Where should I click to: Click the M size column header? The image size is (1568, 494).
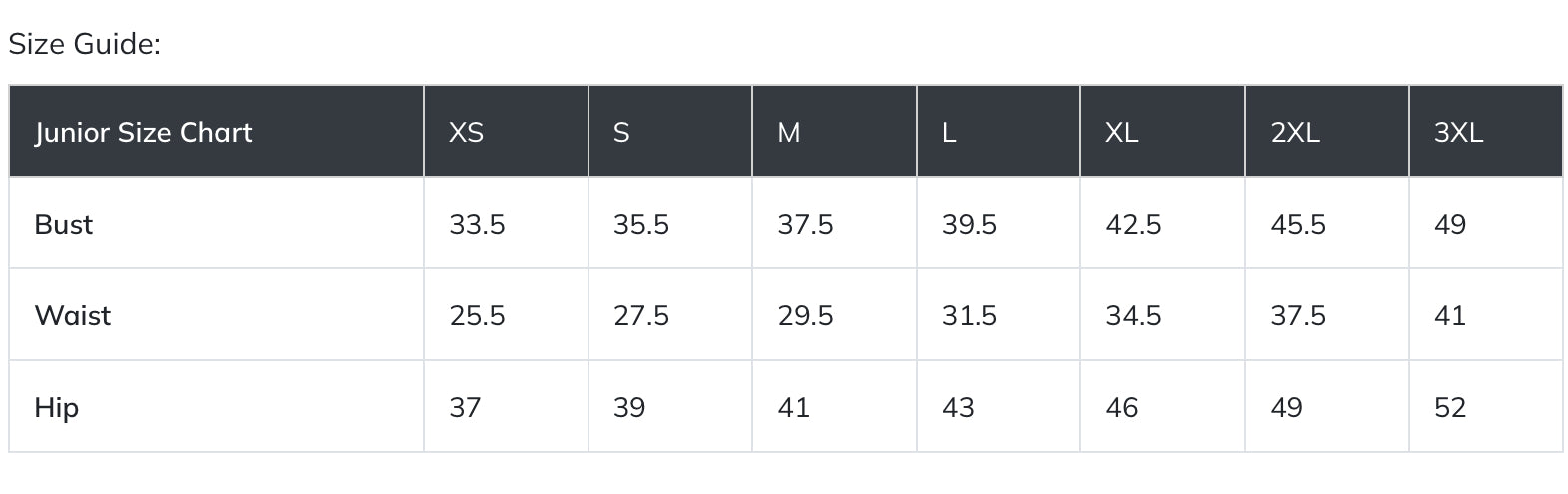point(788,132)
